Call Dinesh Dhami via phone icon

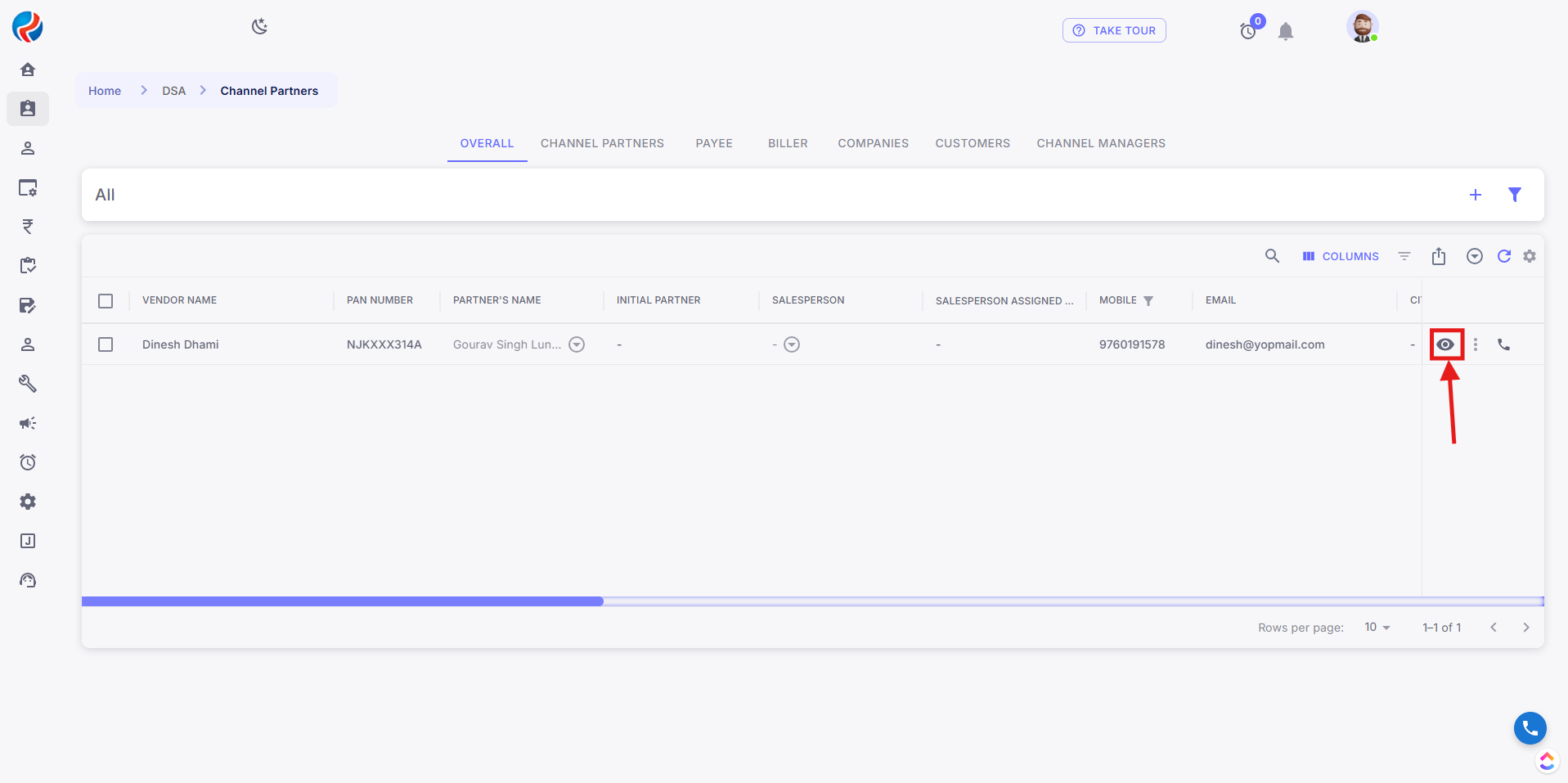coord(1503,344)
